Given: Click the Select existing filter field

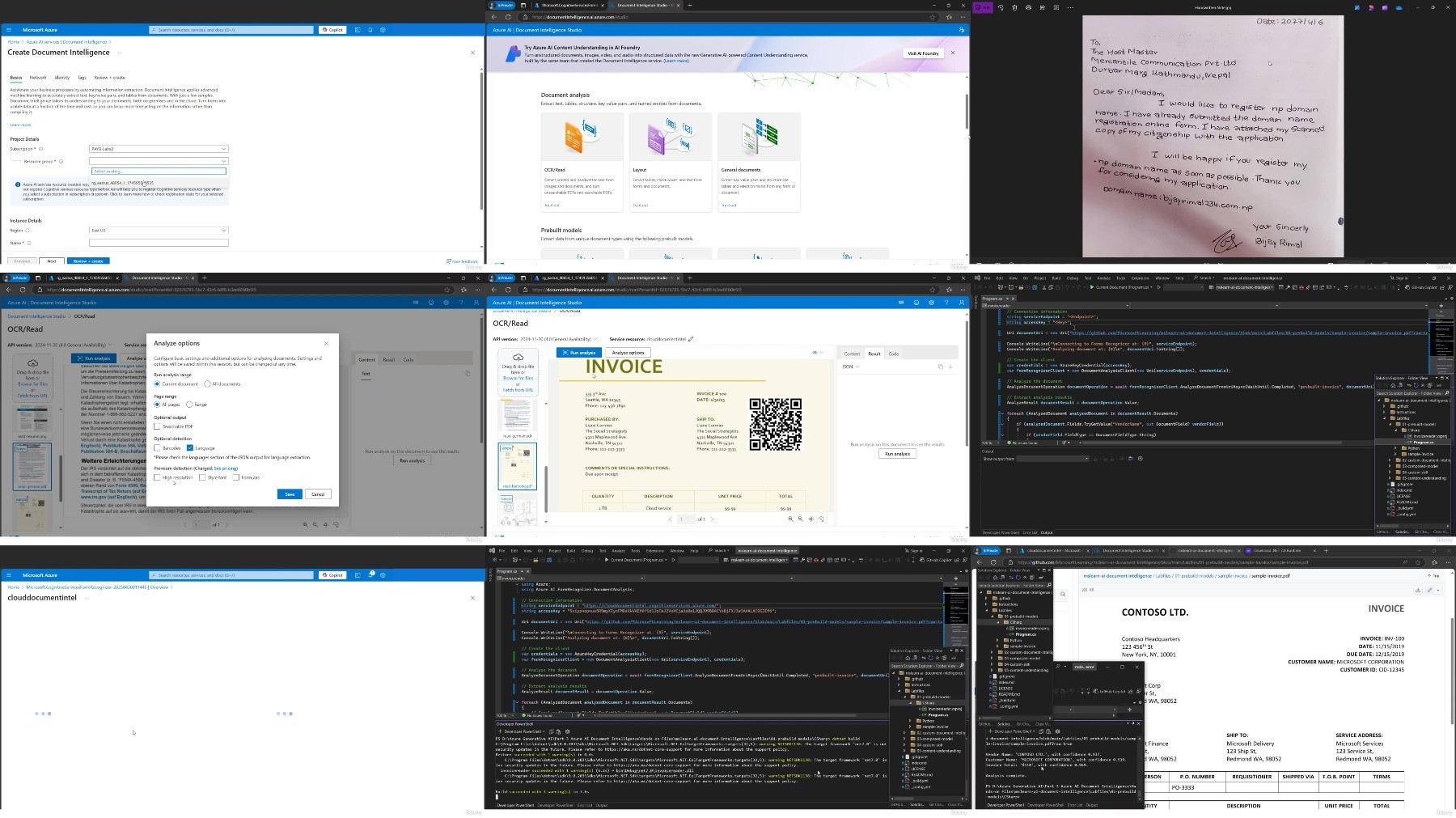Looking at the screenshot, I should 159,172.
